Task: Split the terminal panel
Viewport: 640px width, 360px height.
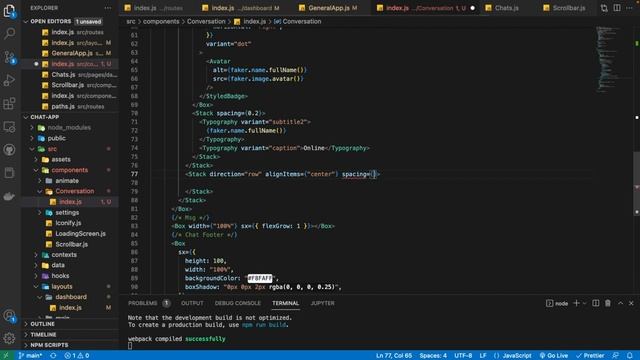Action: (596, 303)
